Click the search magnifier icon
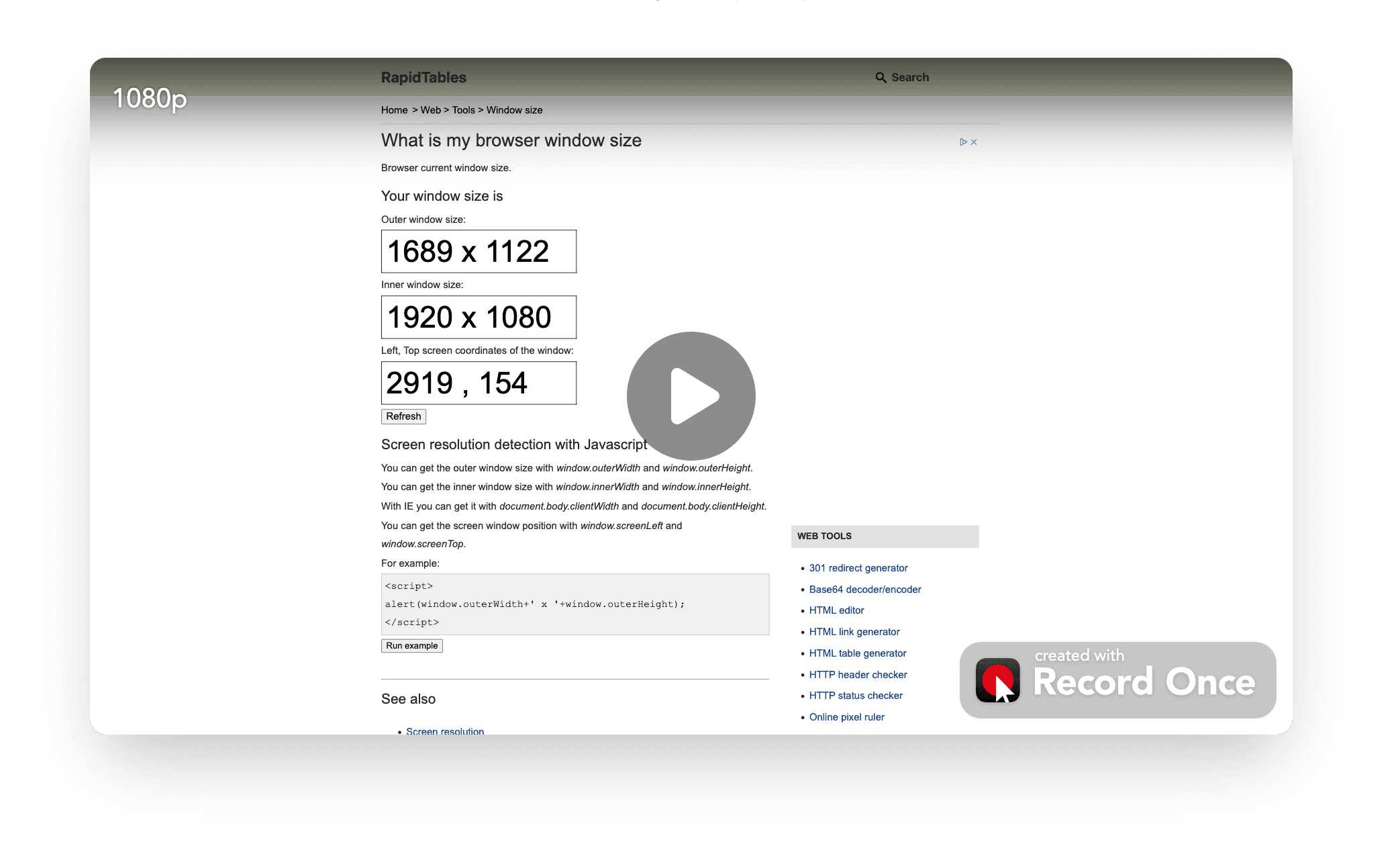This screenshot has height=842, width=1400. pos(881,78)
